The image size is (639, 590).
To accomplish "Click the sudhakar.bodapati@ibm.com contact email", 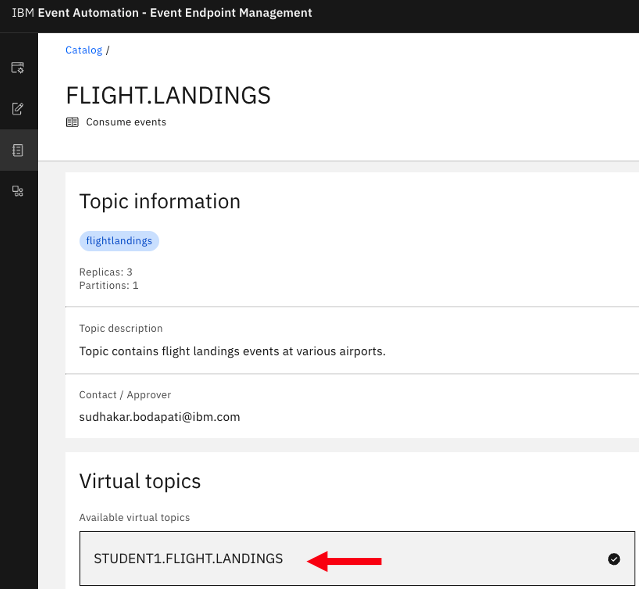I will click(159, 417).
